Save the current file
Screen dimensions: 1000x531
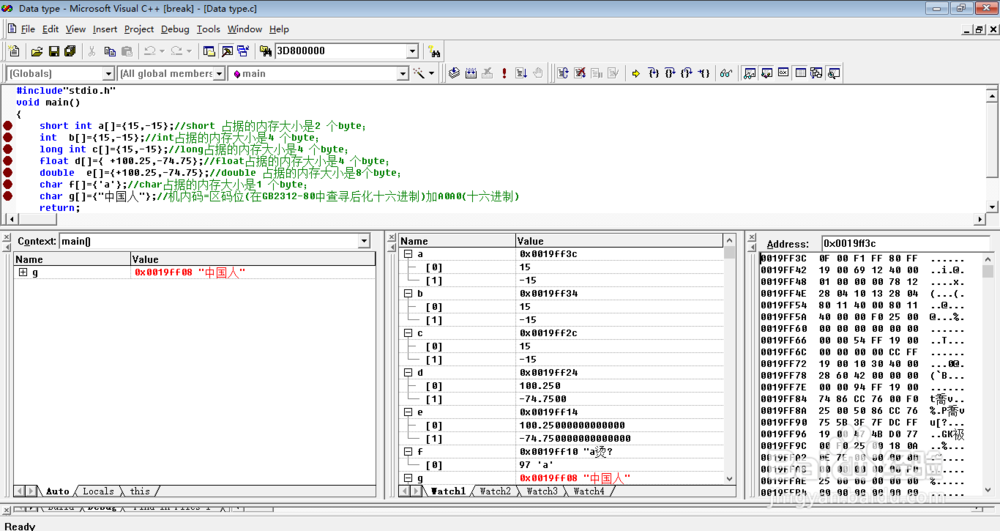(54, 51)
